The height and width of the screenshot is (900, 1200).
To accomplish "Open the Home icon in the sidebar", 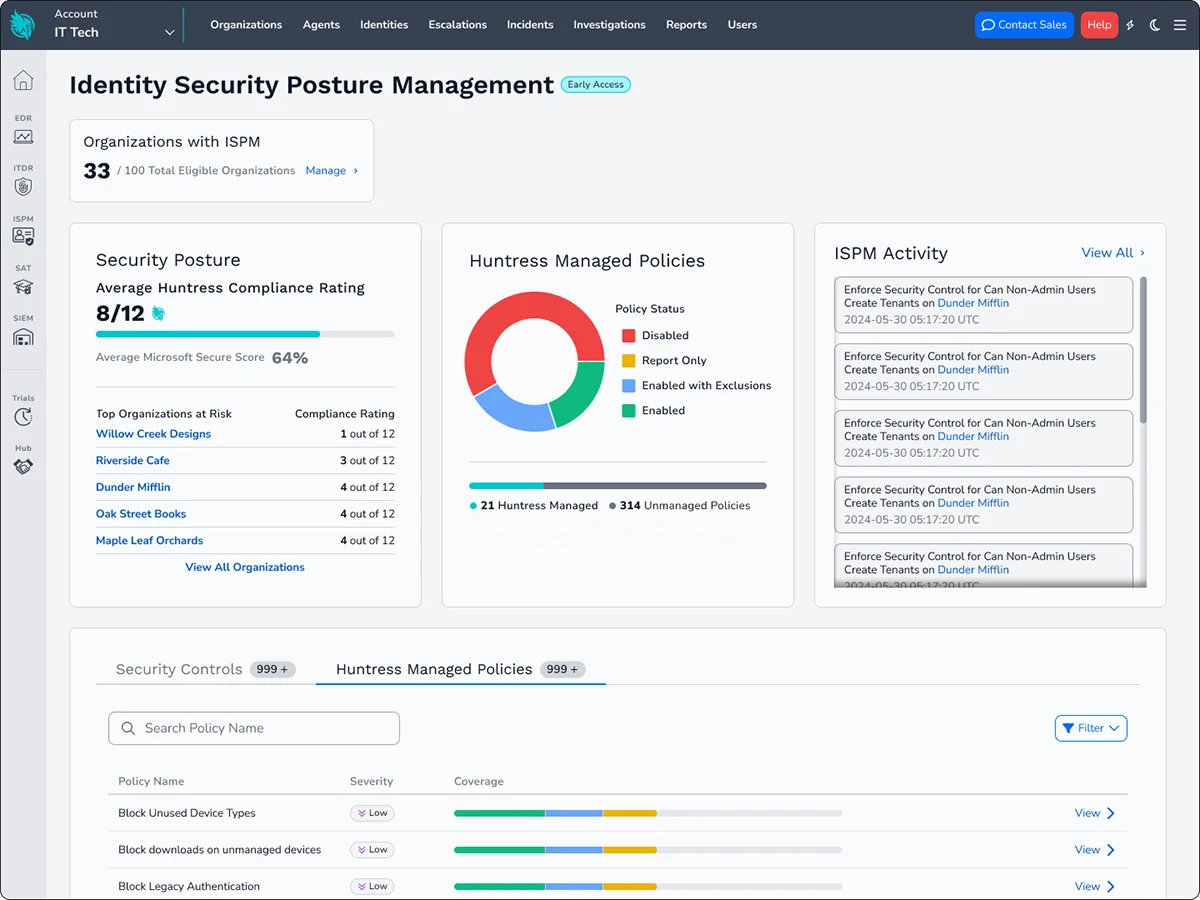I will (x=23, y=81).
